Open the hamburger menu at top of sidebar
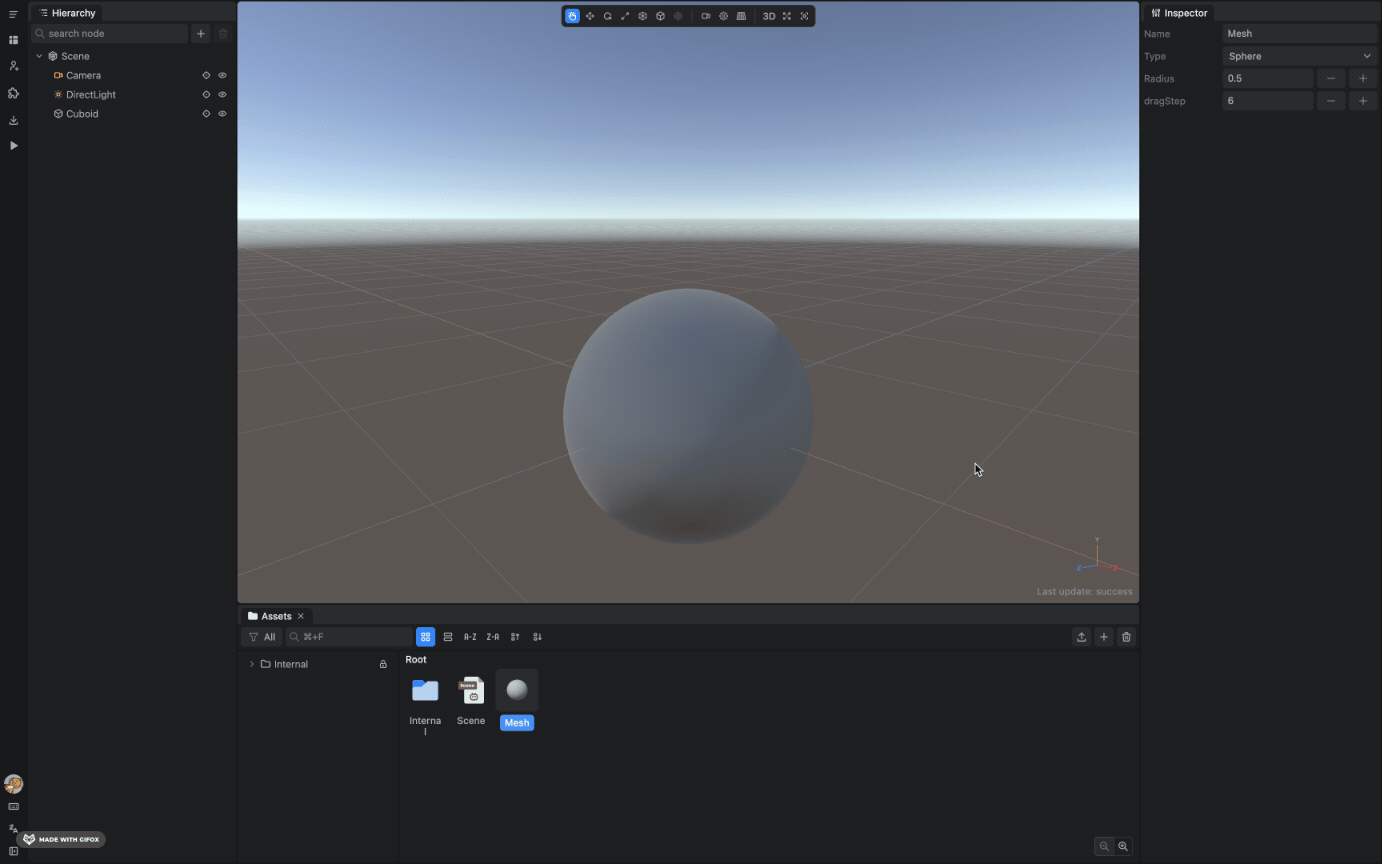The height and width of the screenshot is (864, 1382). 13,14
